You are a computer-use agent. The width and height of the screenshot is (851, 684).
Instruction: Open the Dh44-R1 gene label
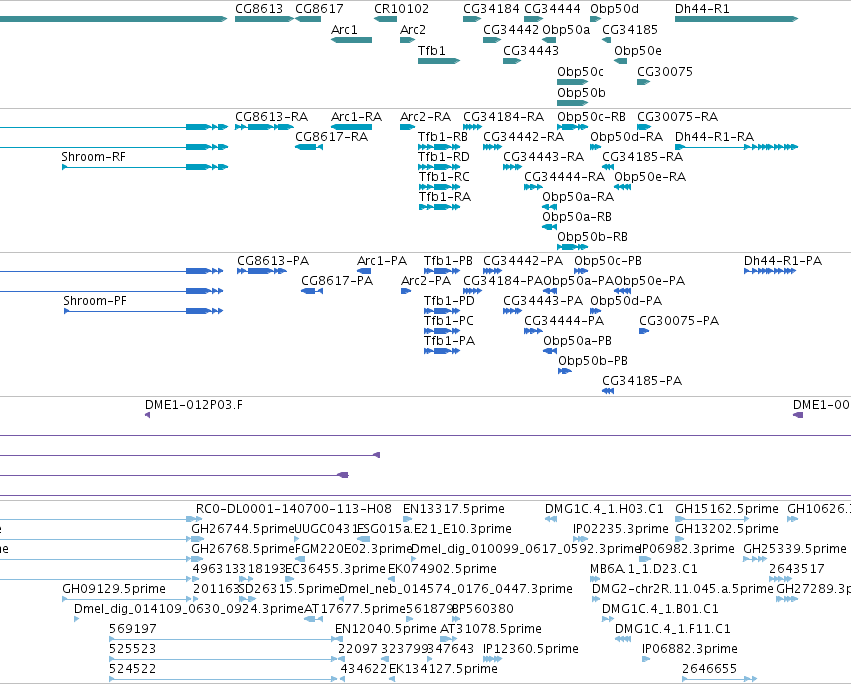(702, 9)
